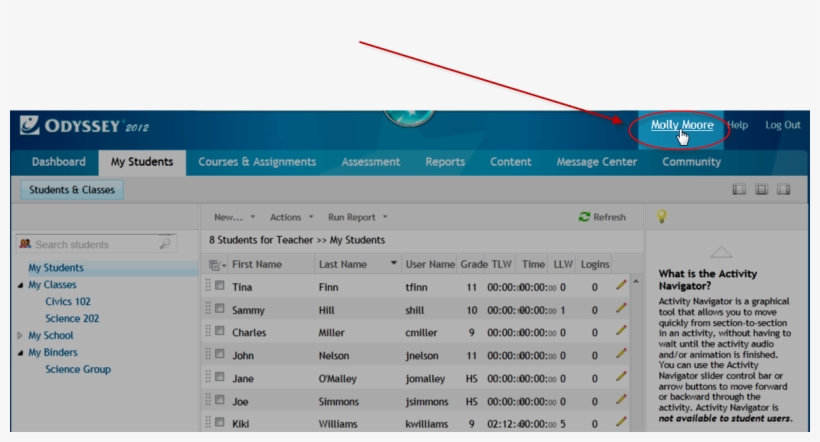
Task: Check the box for Sammy Hill
Action: (x=220, y=309)
